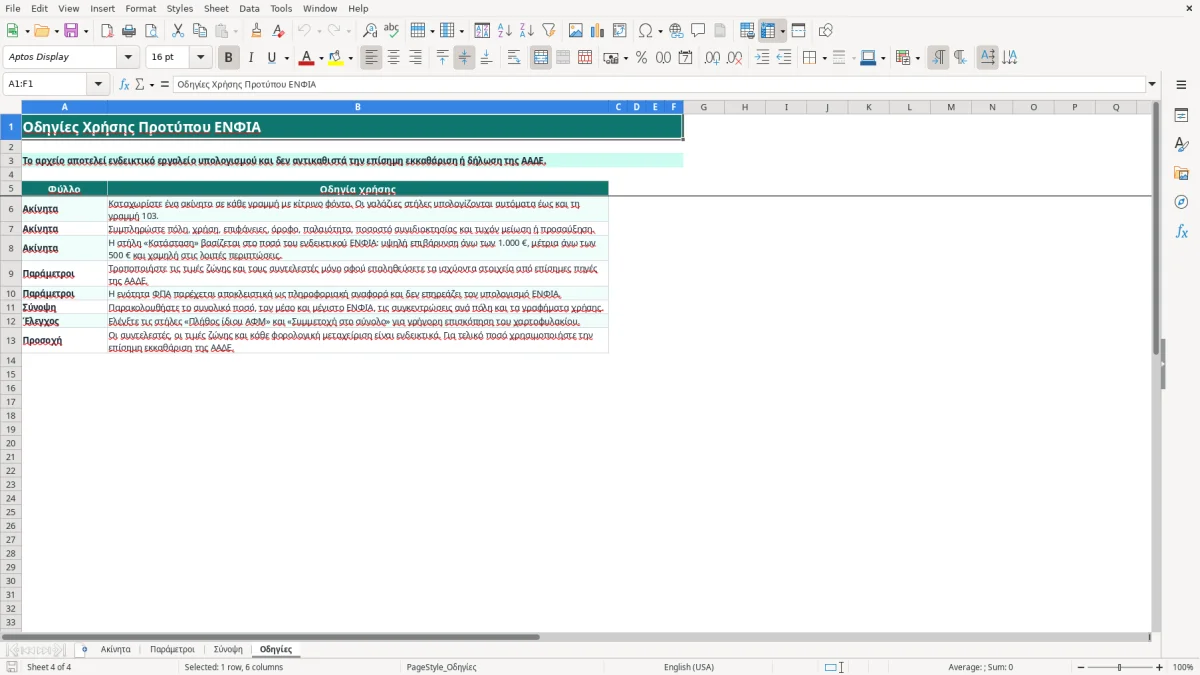Select row header 9
This screenshot has height=675, width=1200.
[x=11, y=274]
